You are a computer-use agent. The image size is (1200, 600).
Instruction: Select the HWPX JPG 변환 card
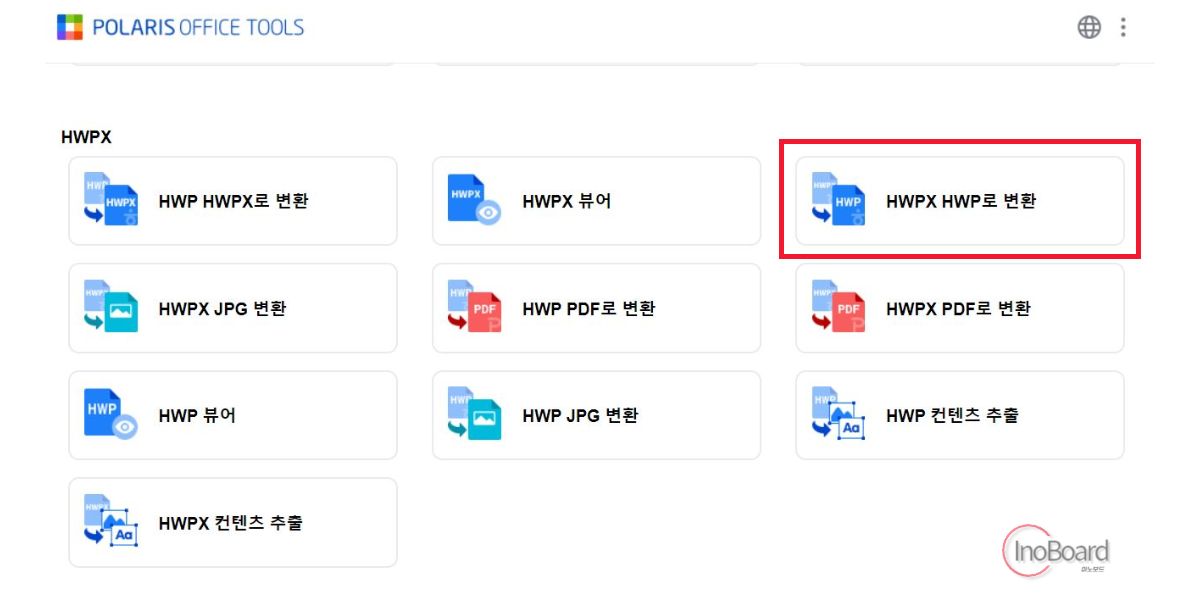click(x=233, y=308)
